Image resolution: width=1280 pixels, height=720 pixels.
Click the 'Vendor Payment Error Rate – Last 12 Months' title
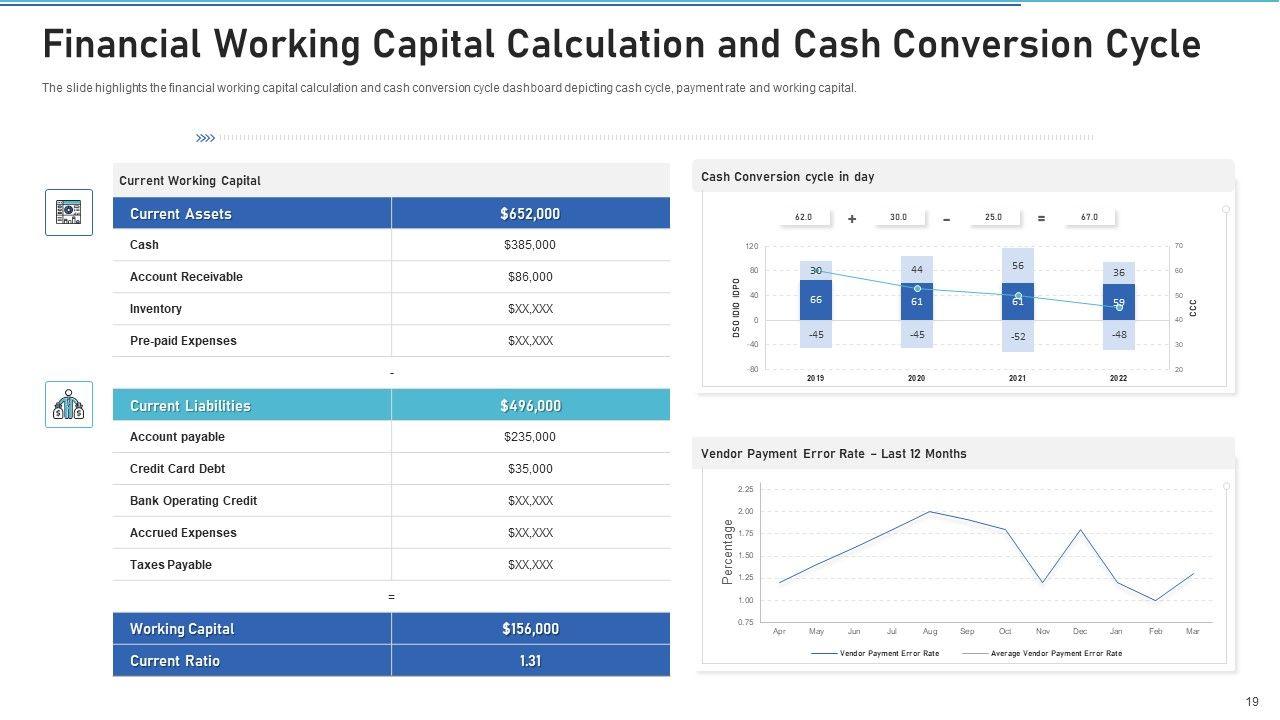[834, 454]
